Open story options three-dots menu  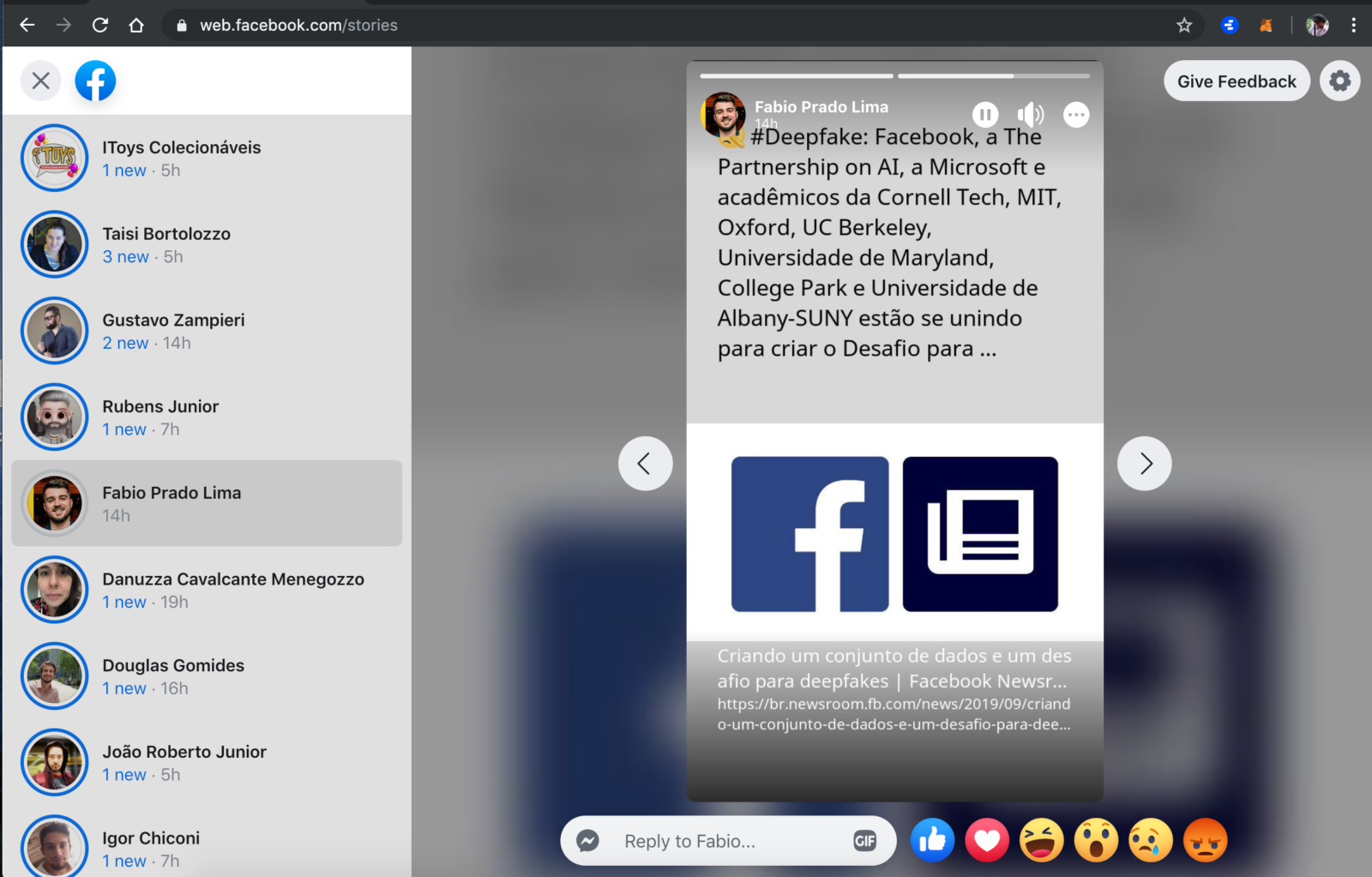pyautogui.click(x=1076, y=114)
